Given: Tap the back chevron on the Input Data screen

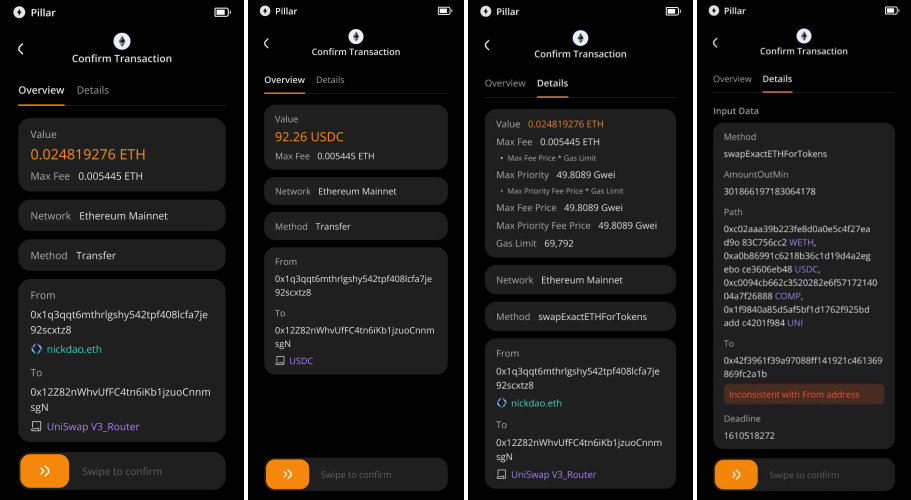Looking at the screenshot, I should coord(714,43).
